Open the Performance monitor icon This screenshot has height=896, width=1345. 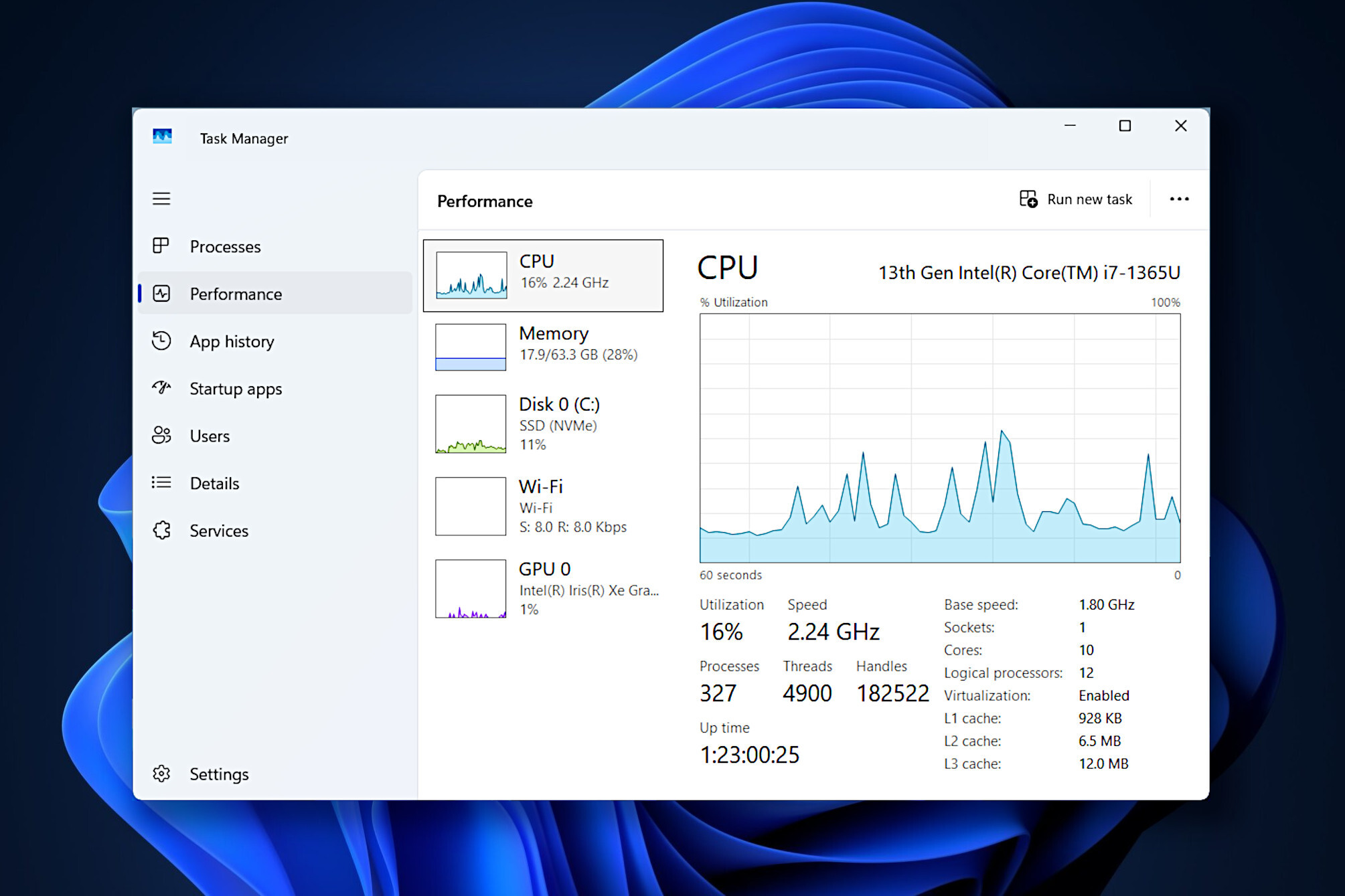point(161,294)
